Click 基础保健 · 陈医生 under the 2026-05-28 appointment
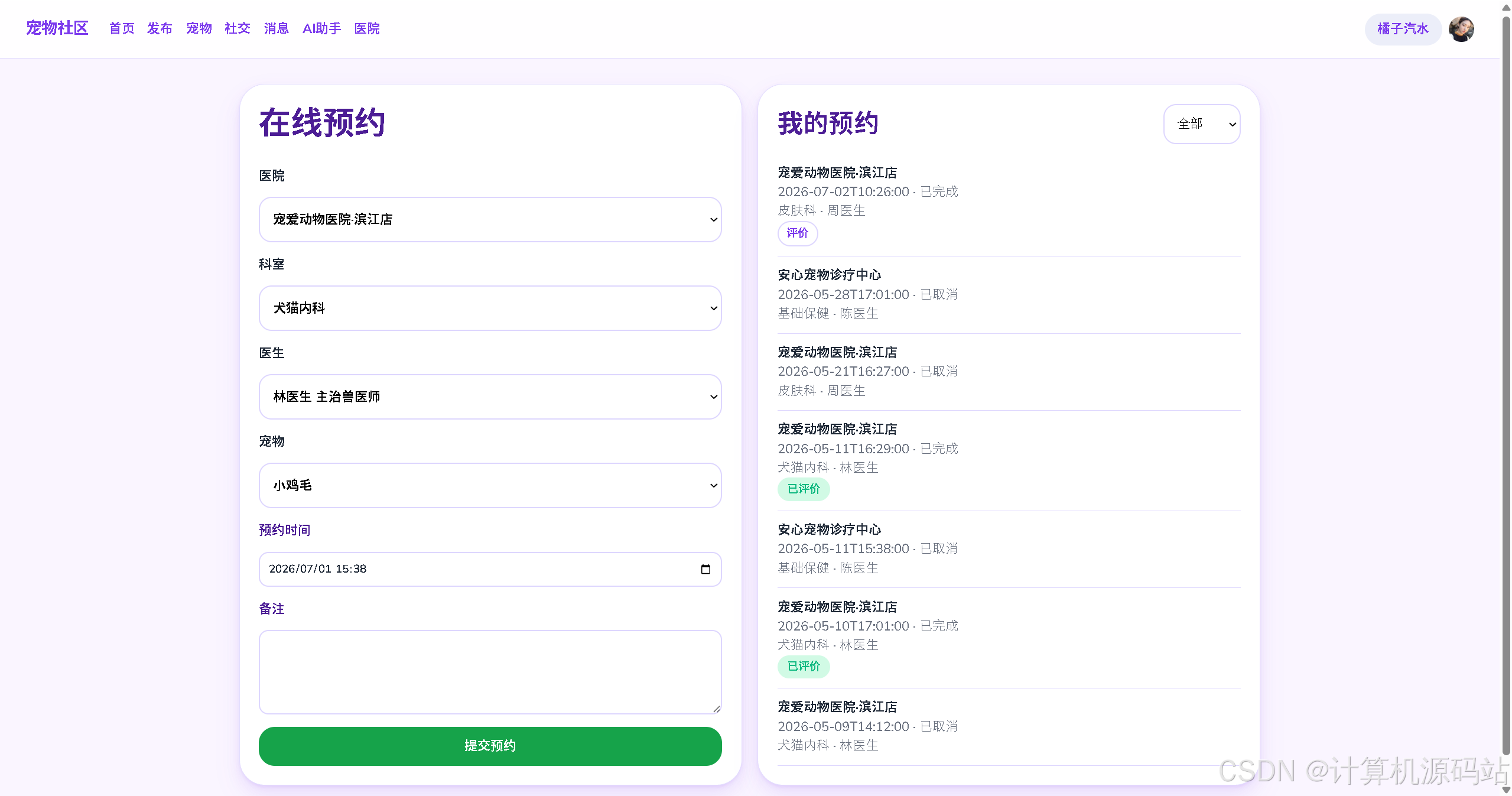The width and height of the screenshot is (1512, 796). [828, 313]
